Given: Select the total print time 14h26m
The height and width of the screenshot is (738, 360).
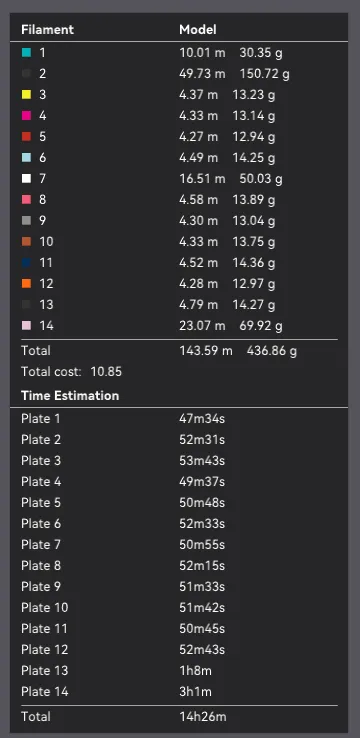Looking at the screenshot, I should [x=203, y=717].
